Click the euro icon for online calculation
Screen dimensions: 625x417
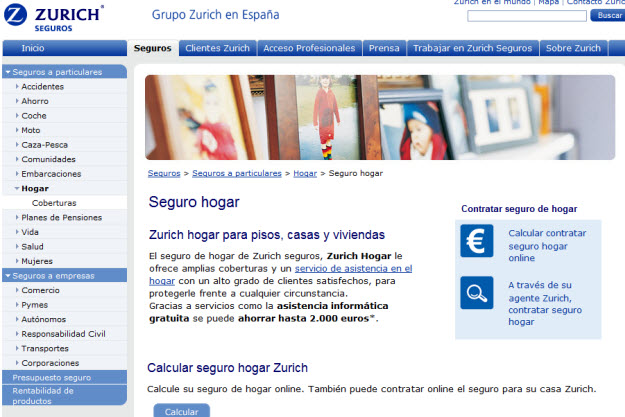click(476, 241)
